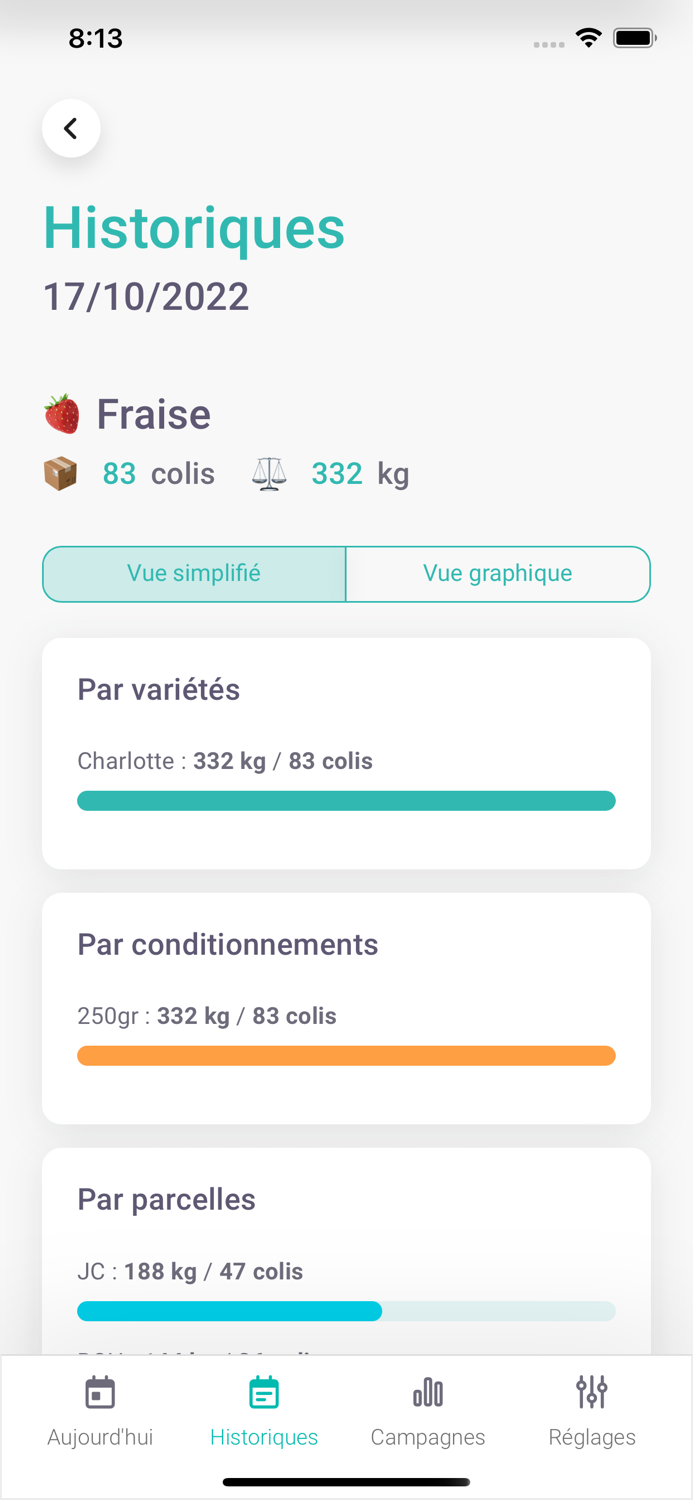Click the weighing scale icon near 332 kg
The width and height of the screenshot is (693, 1500).
[x=269, y=473]
